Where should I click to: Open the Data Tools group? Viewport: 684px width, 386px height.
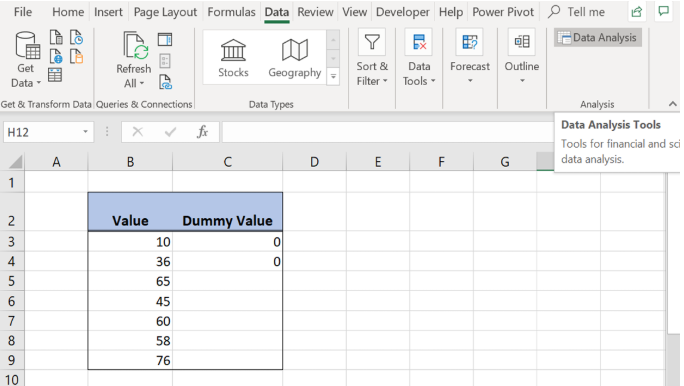[419, 58]
